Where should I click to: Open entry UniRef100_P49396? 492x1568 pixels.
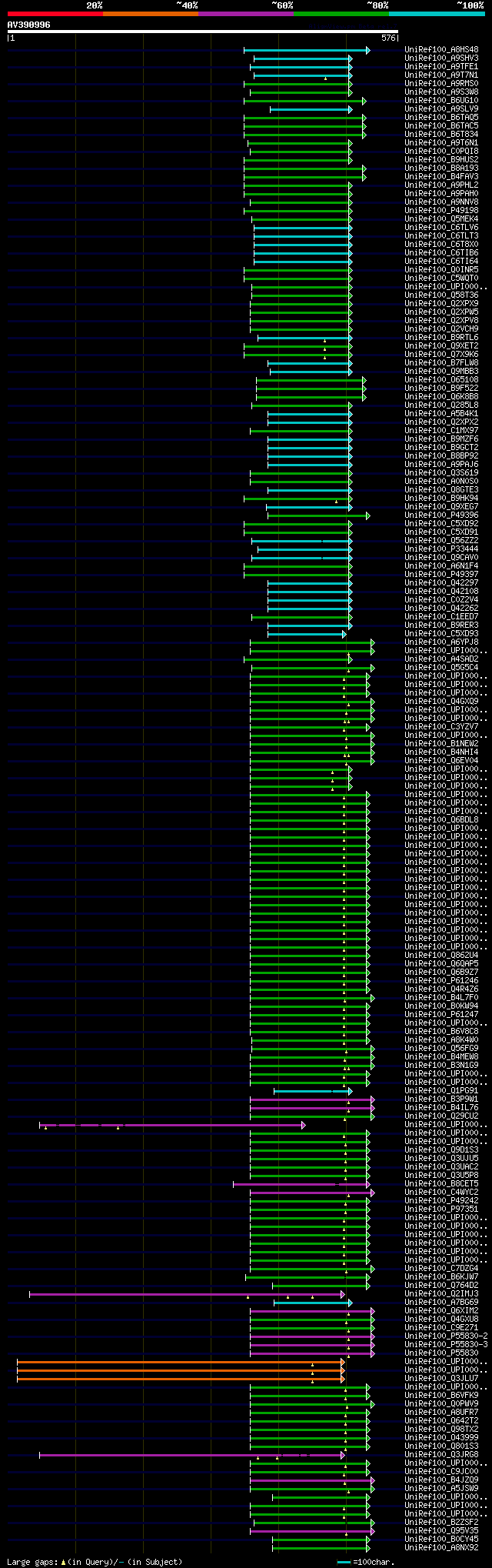pyautogui.click(x=442, y=515)
